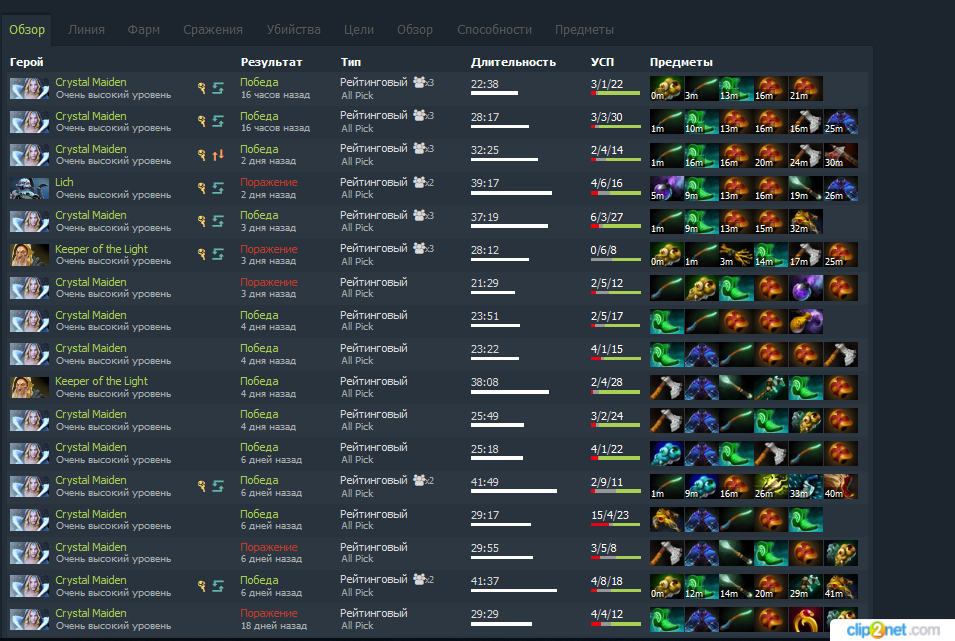955x641 pixels.
Task: Open the Фарм tab
Action: click(144, 30)
